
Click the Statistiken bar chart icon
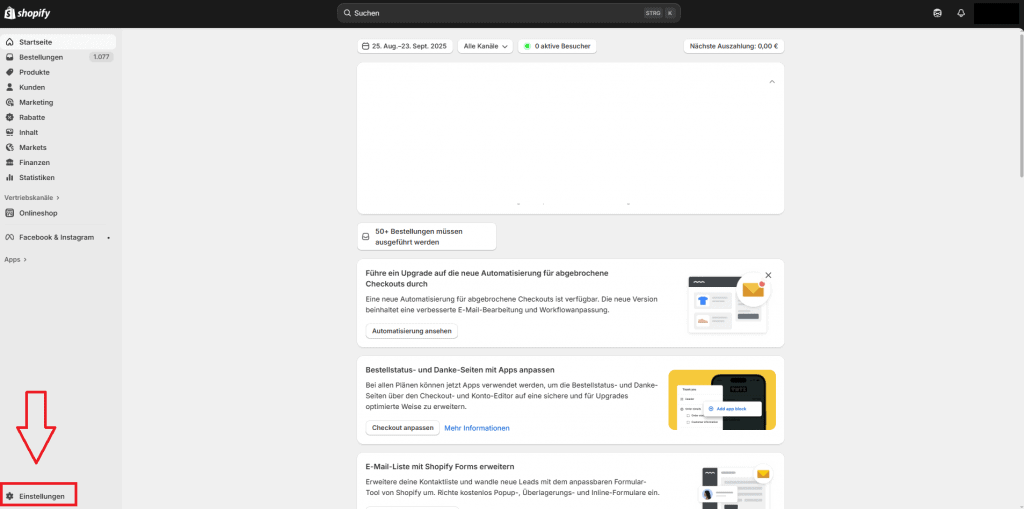[x=10, y=177]
